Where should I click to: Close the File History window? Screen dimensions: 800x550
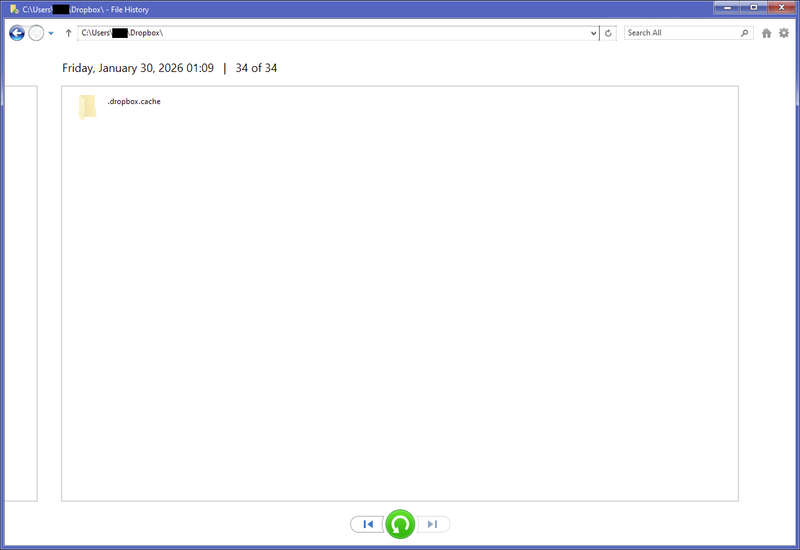pyautogui.click(x=782, y=7)
